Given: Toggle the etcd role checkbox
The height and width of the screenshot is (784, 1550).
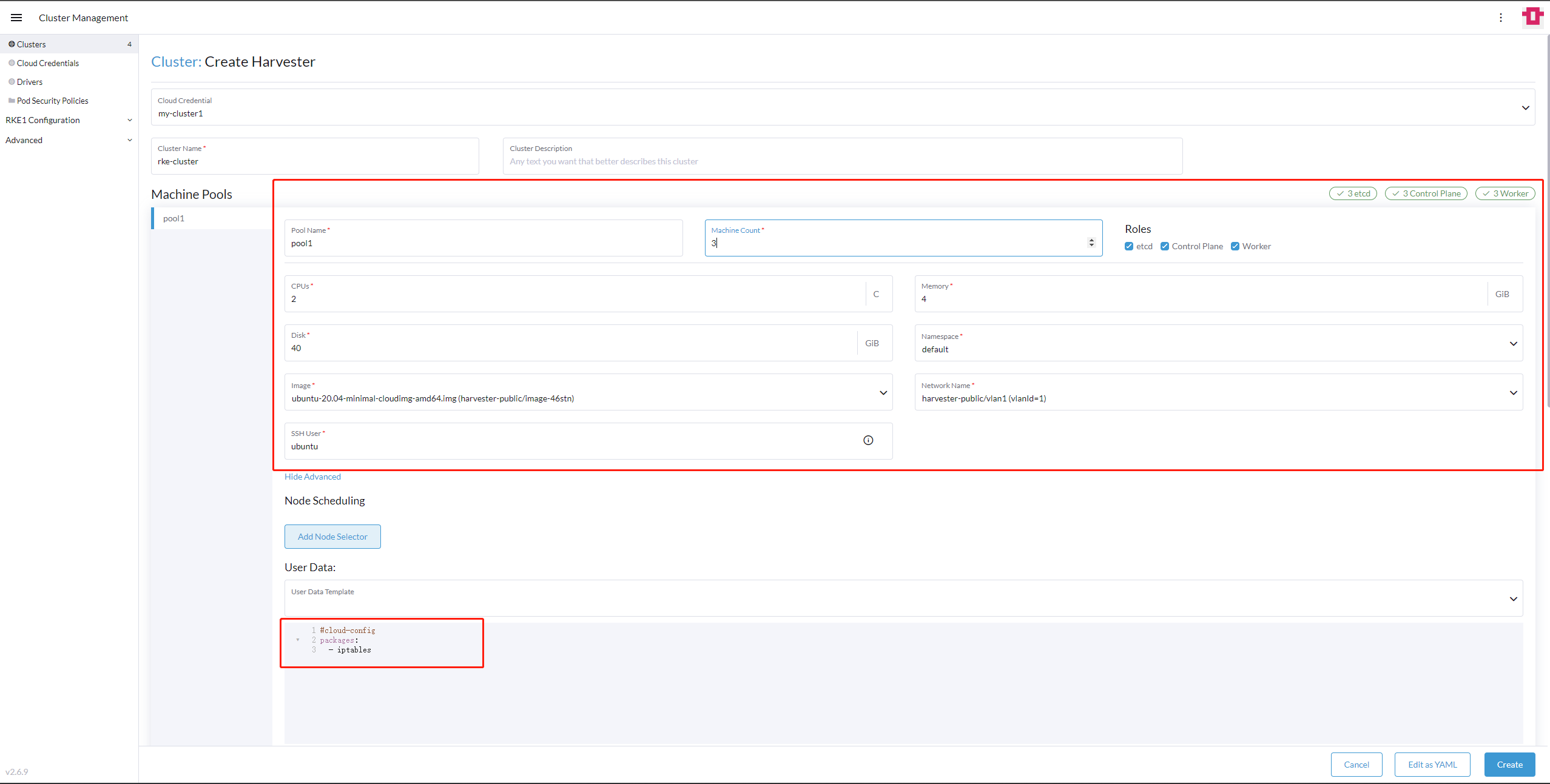Looking at the screenshot, I should pyautogui.click(x=1129, y=246).
